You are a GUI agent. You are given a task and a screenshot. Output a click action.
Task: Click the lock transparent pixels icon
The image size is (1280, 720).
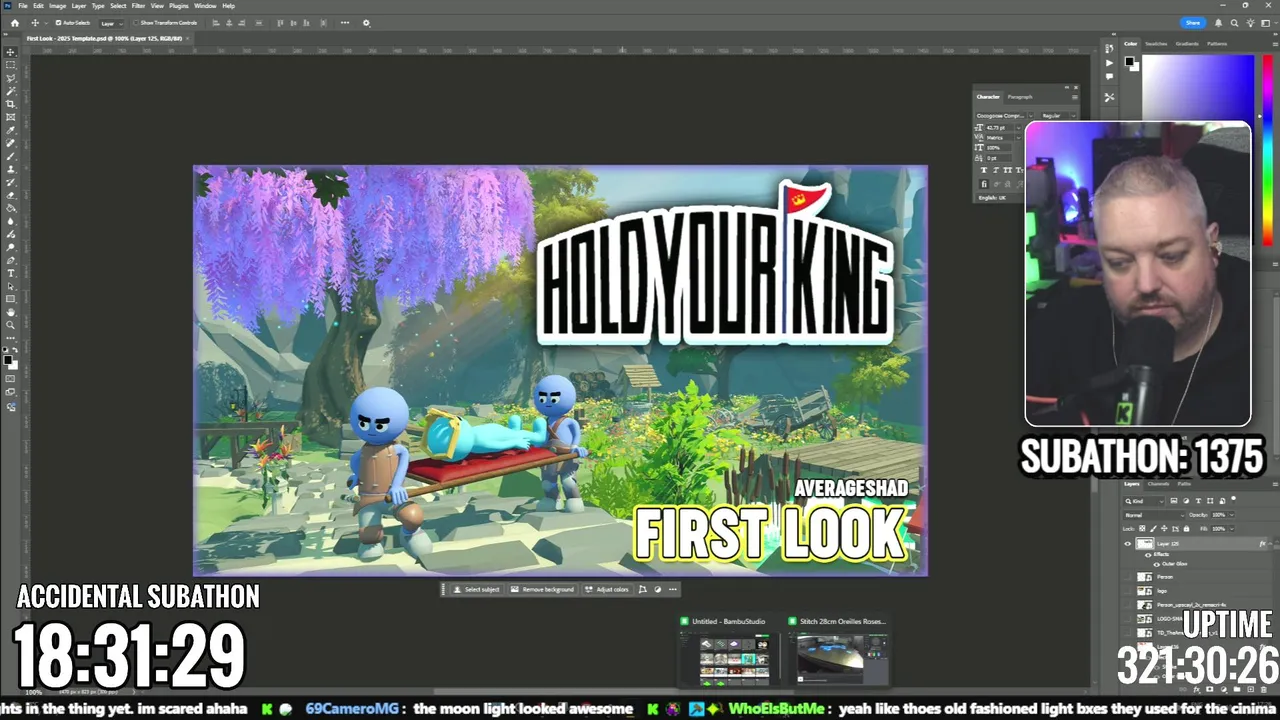[1142, 529]
